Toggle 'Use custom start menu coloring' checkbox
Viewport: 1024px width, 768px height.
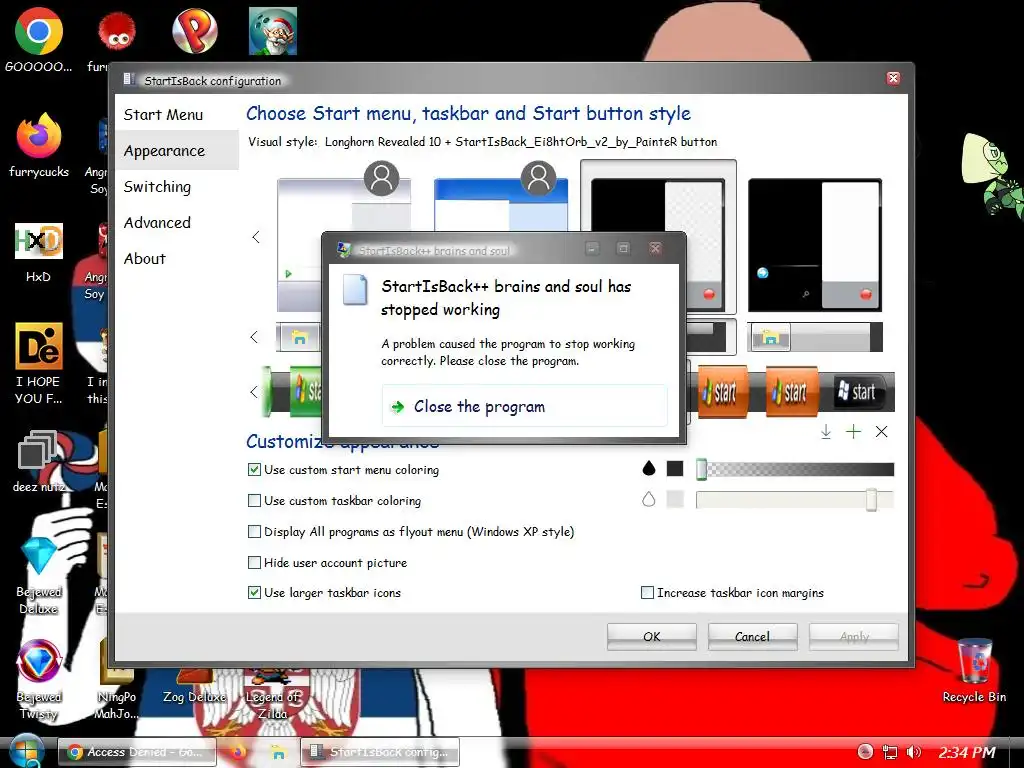[254, 470]
